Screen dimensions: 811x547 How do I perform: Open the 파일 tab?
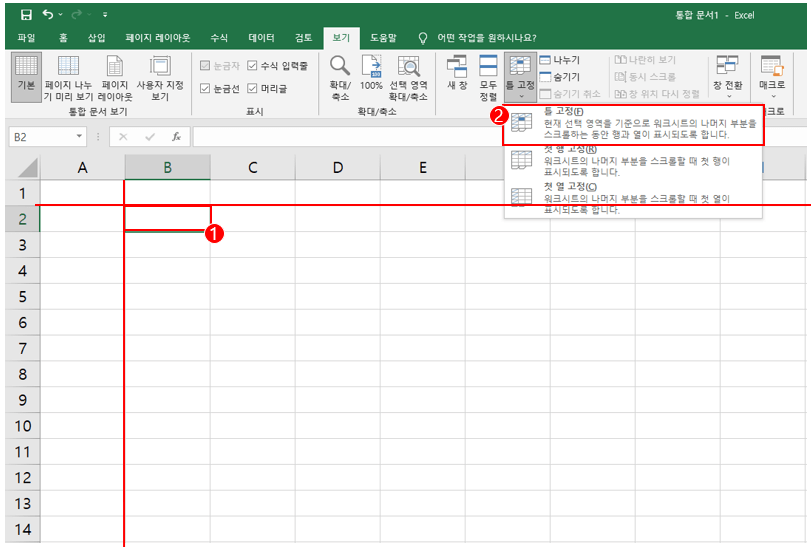tap(26, 38)
